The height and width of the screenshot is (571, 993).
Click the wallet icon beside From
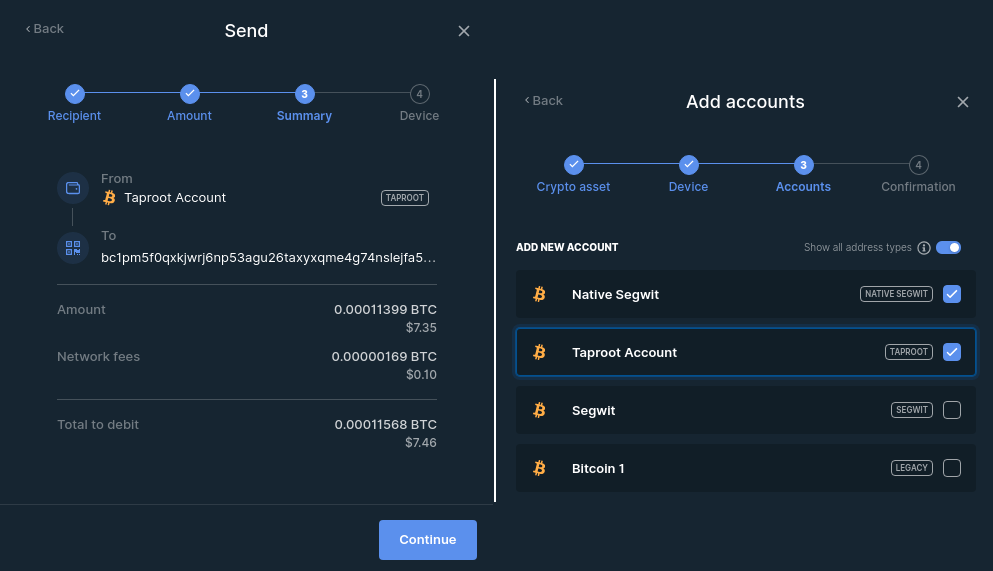(x=73, y=188)
